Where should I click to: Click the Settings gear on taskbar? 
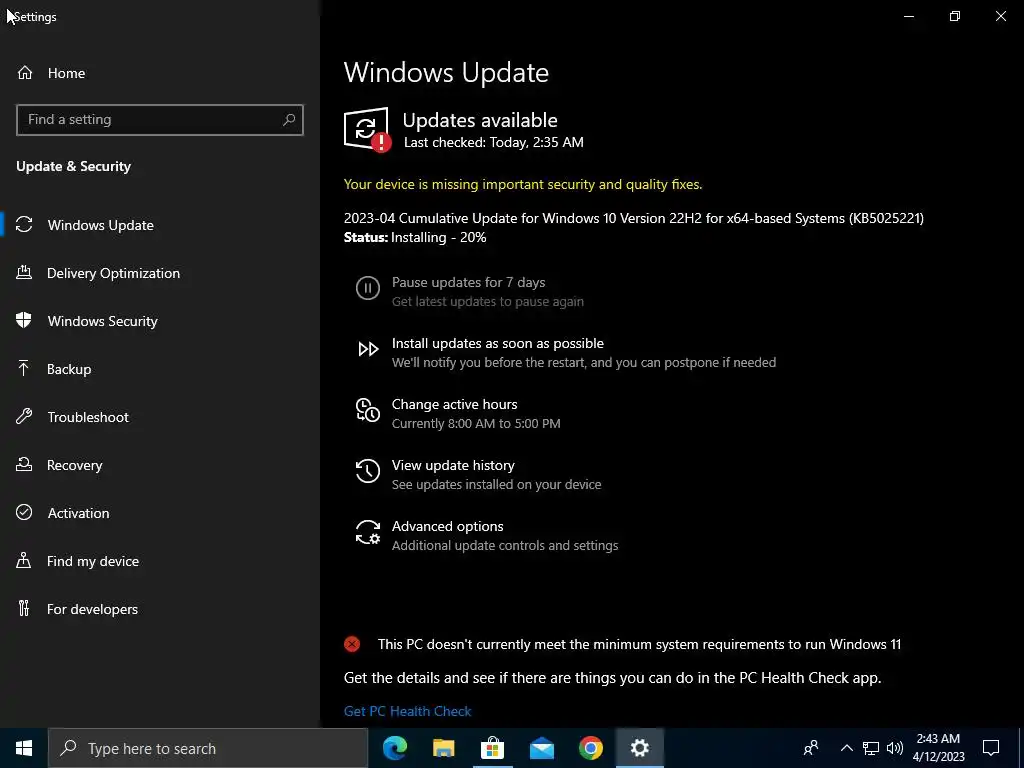tap(640, 748)
